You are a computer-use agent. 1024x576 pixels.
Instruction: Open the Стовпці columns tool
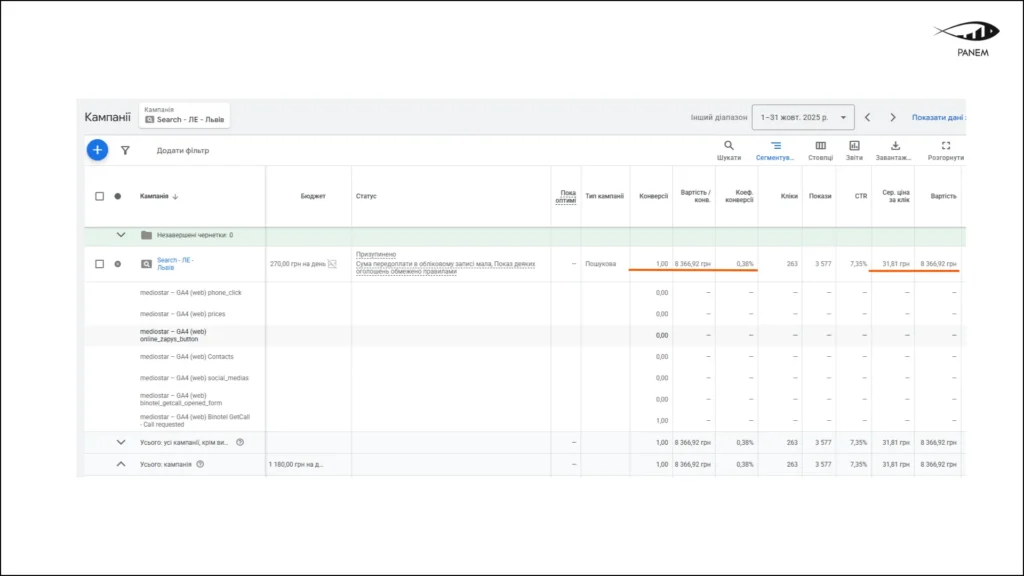820,150
